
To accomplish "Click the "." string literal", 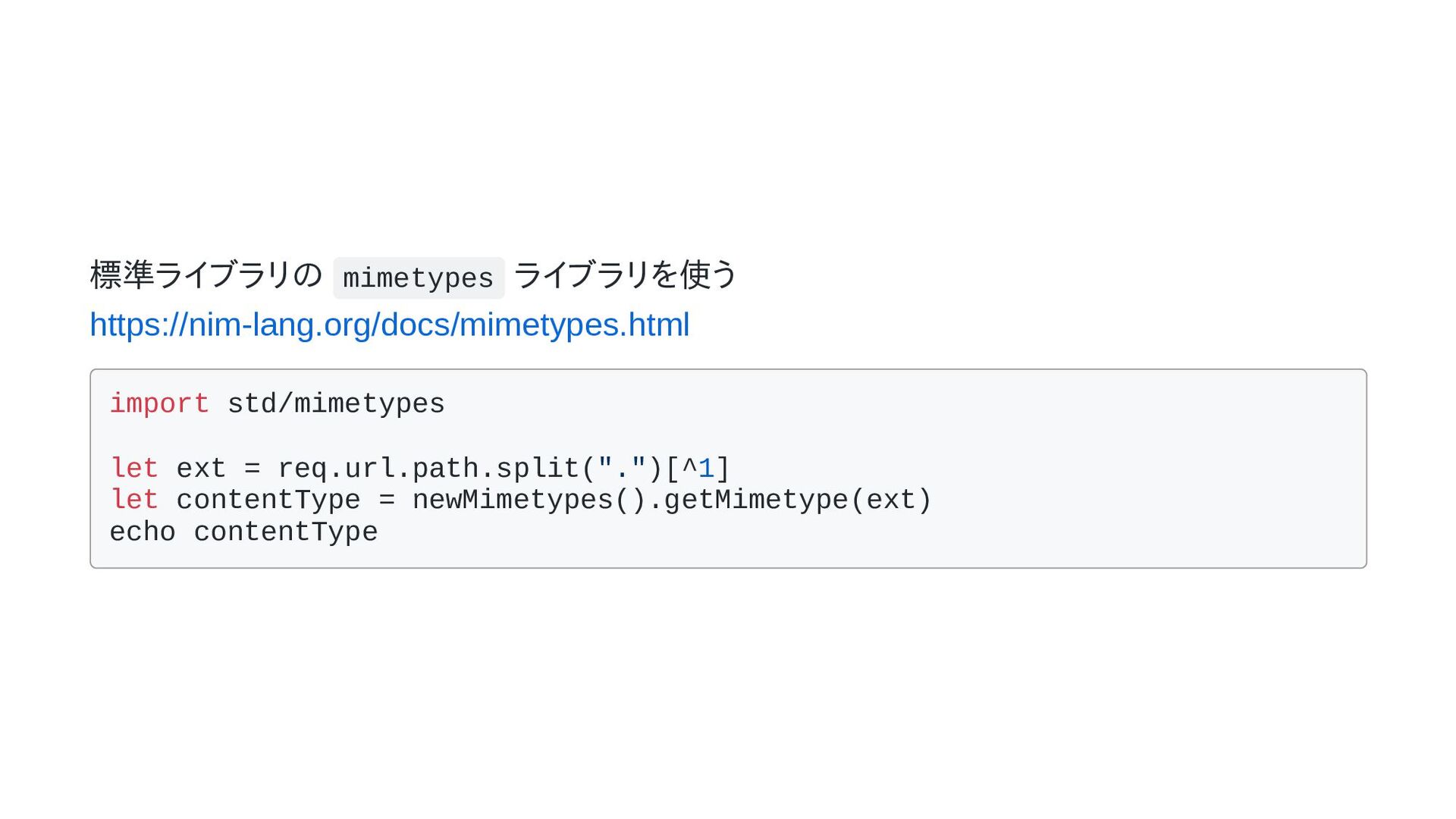I will (622, 468).
